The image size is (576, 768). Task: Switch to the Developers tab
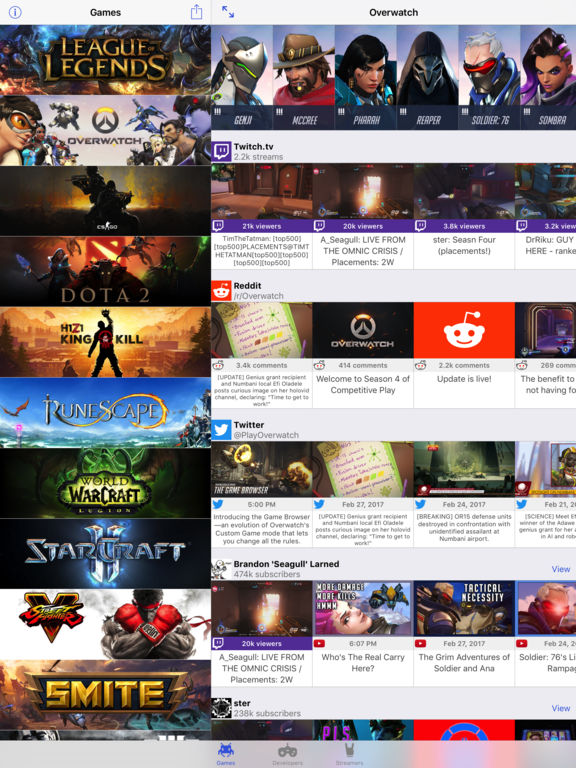pyautogui.click(x=288, y=755)
